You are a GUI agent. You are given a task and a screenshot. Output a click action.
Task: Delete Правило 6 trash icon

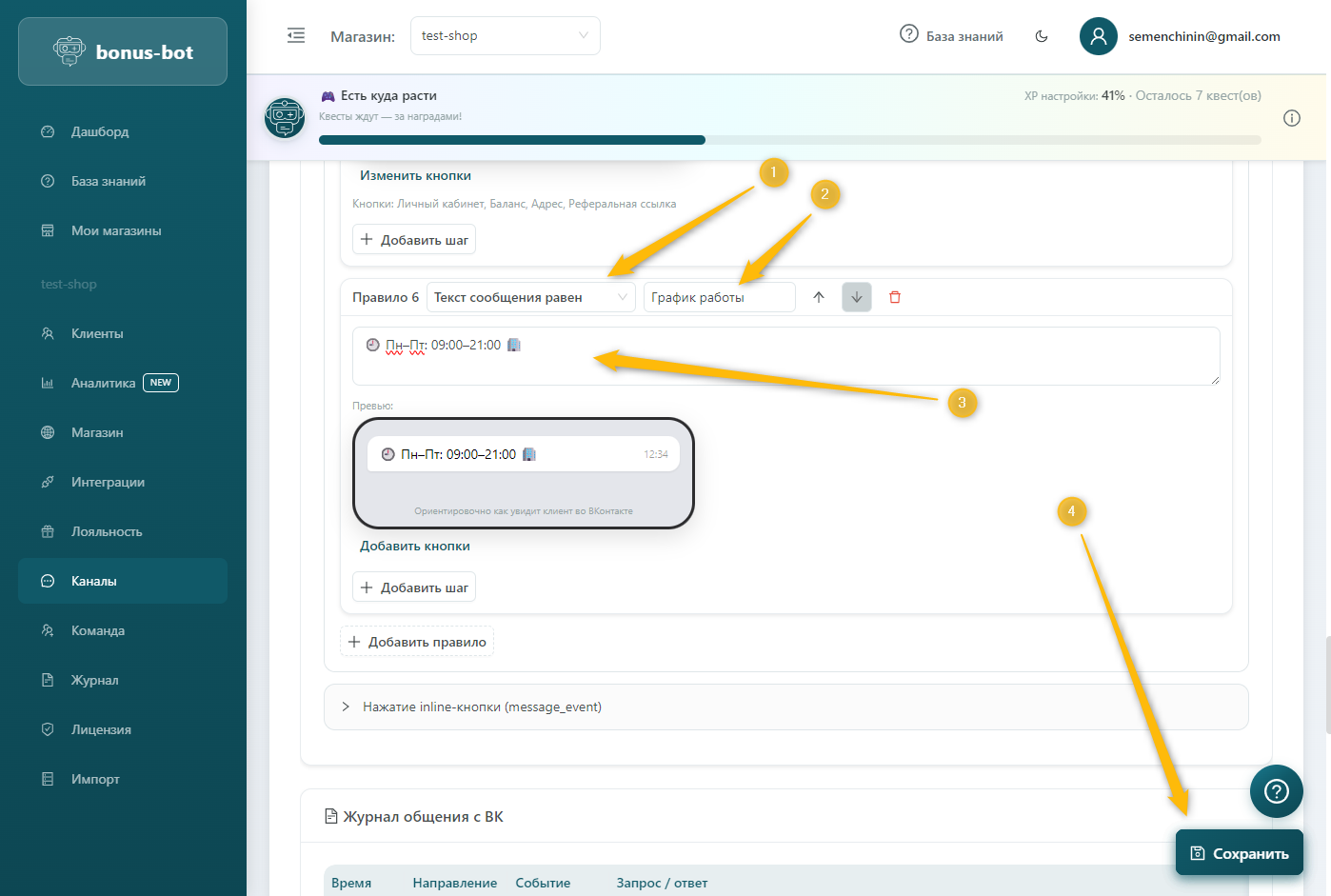click(895, 297)
